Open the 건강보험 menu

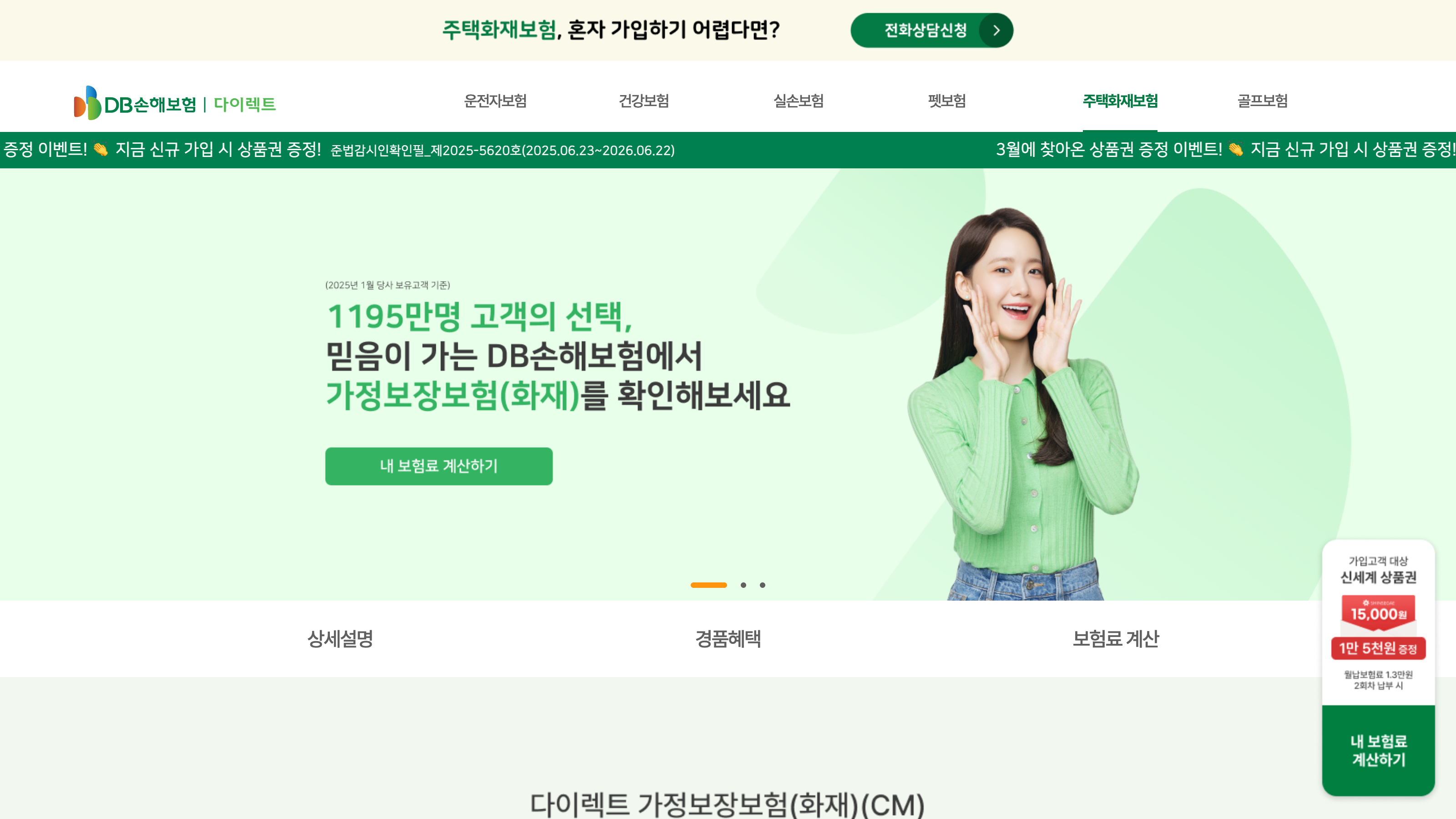[x=644, y=101]
